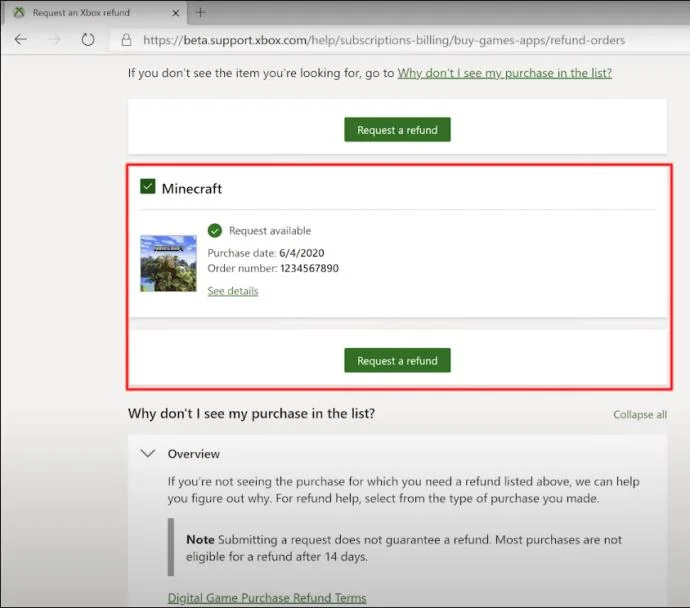Open a new browser tab
Viewport: 690px width, 608px height.
[200, 12]
